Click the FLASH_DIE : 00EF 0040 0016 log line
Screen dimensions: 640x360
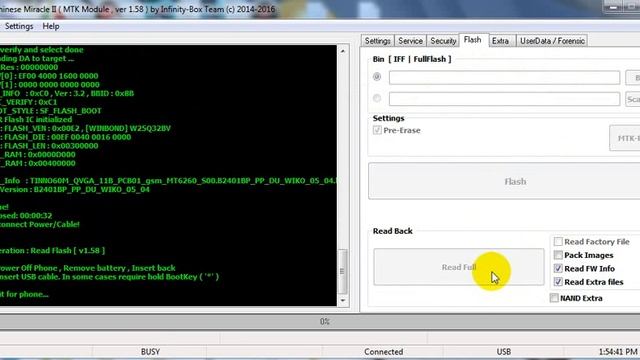65,137
